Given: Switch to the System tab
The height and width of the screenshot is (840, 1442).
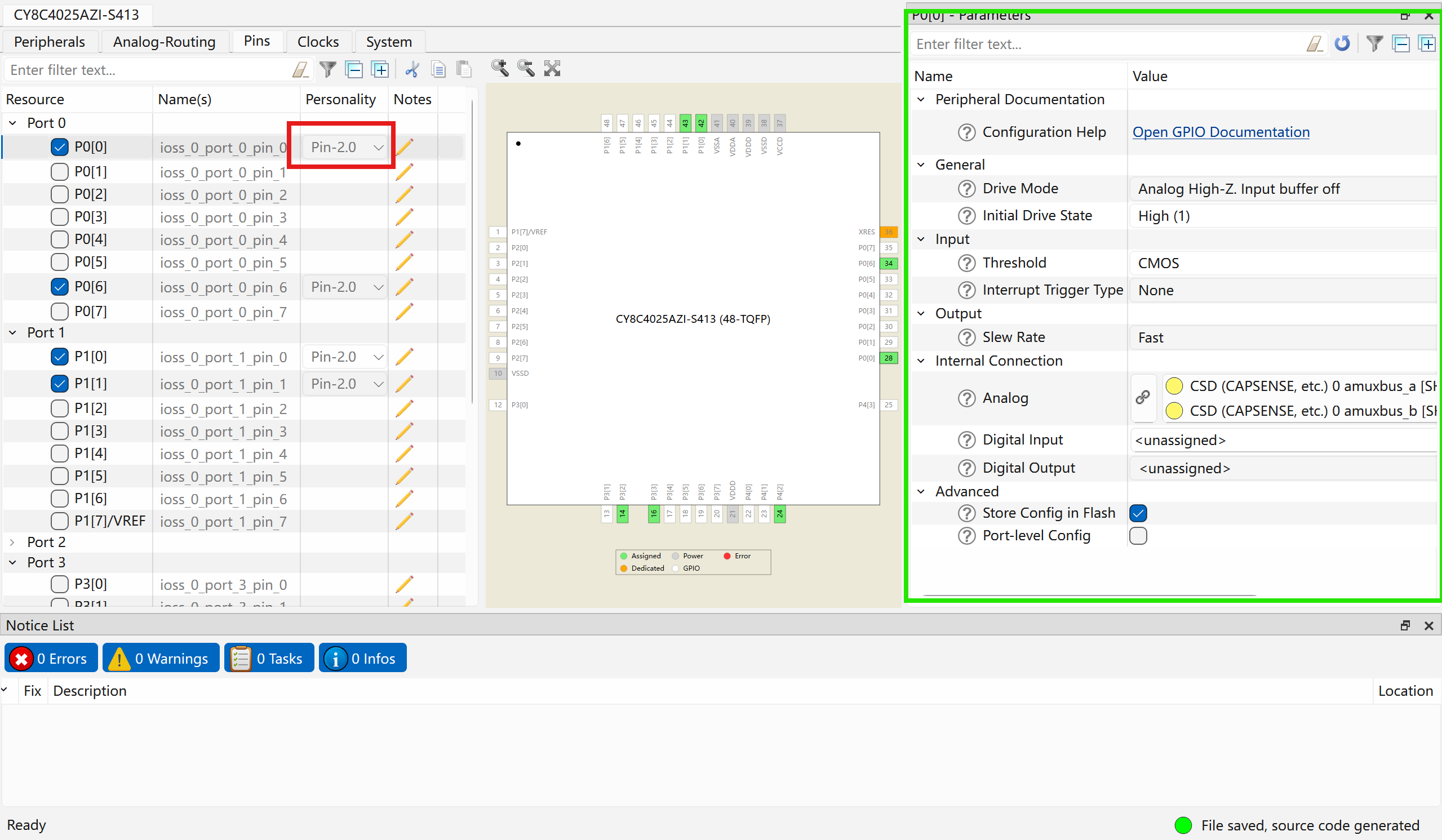Looking at the screenshot, I should coord(389,42).
